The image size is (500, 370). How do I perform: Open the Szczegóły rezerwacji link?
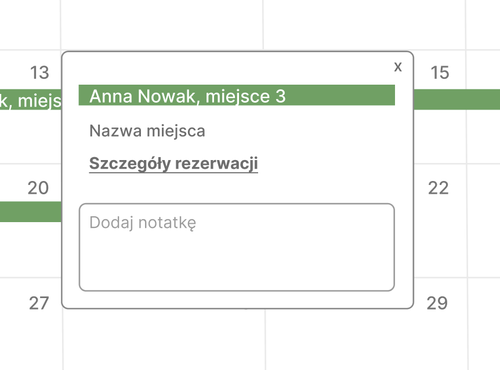coord(174,163)
